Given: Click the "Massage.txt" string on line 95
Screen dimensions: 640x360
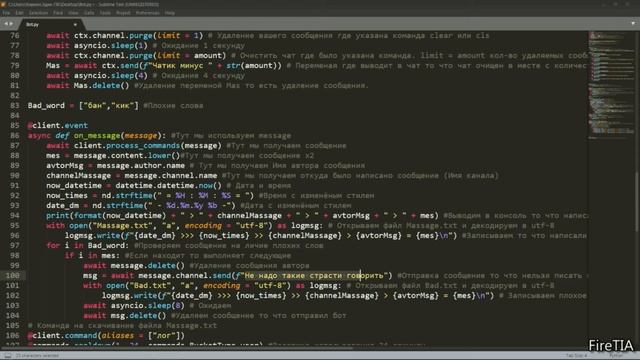Looking at the screenshot, I should tap(124, 225).
